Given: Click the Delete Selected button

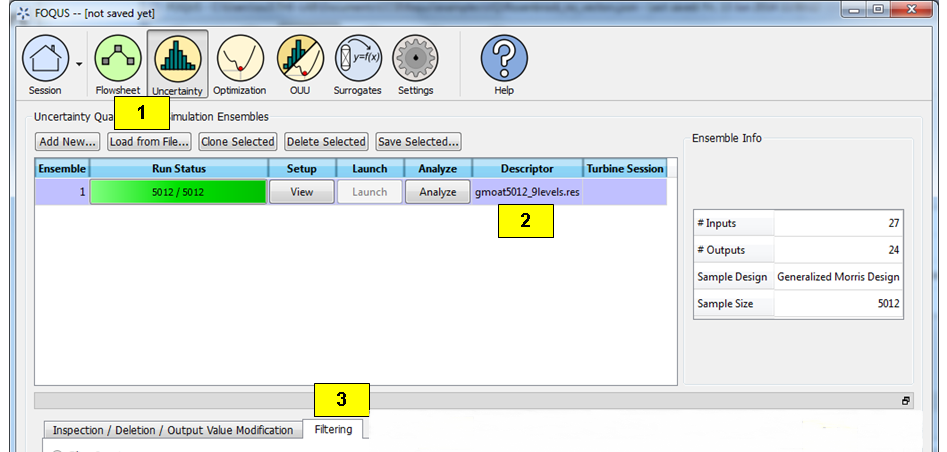Looking at the screenshot, I should click(326, 142).
